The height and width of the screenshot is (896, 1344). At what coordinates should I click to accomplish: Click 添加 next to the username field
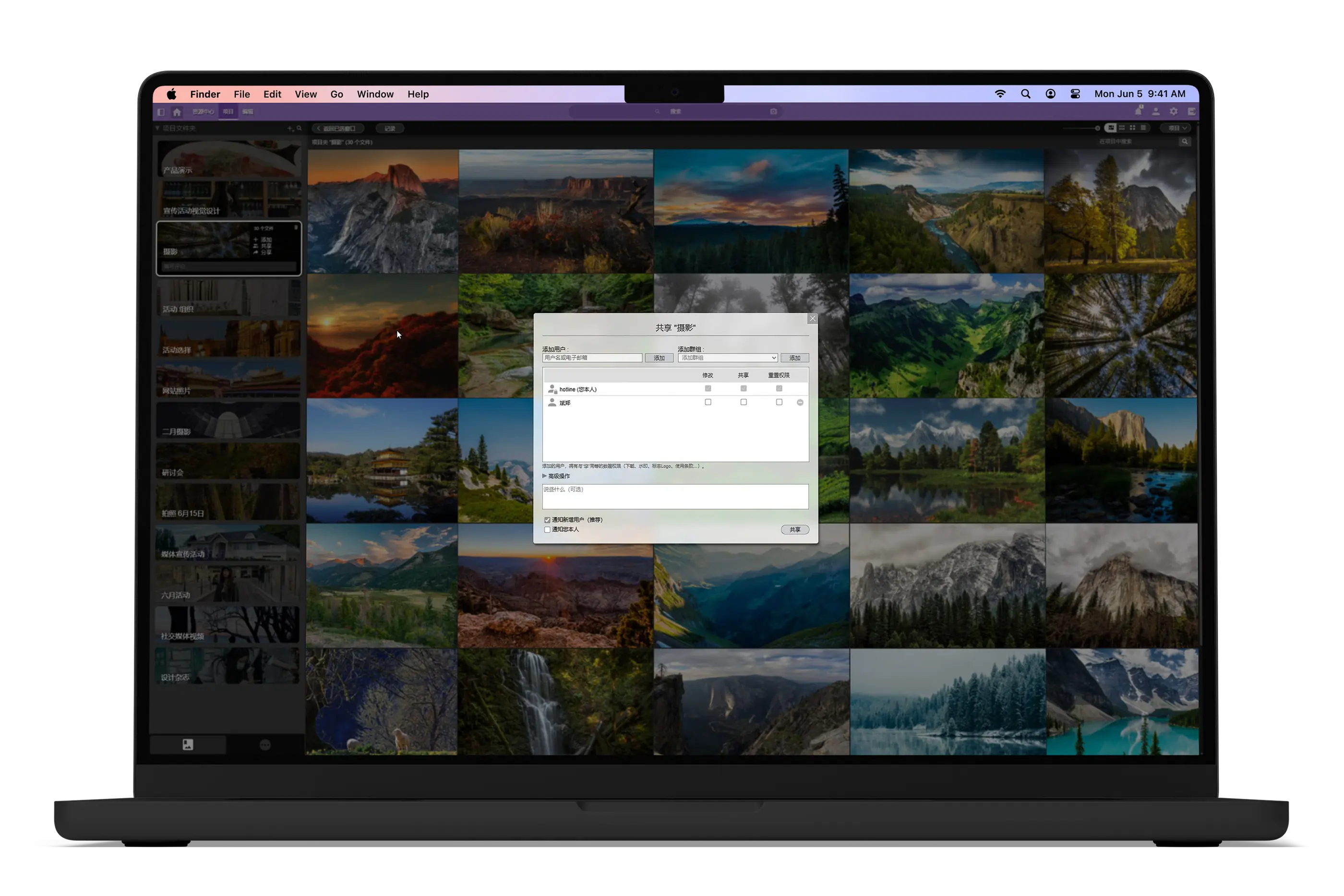[660, 358]
